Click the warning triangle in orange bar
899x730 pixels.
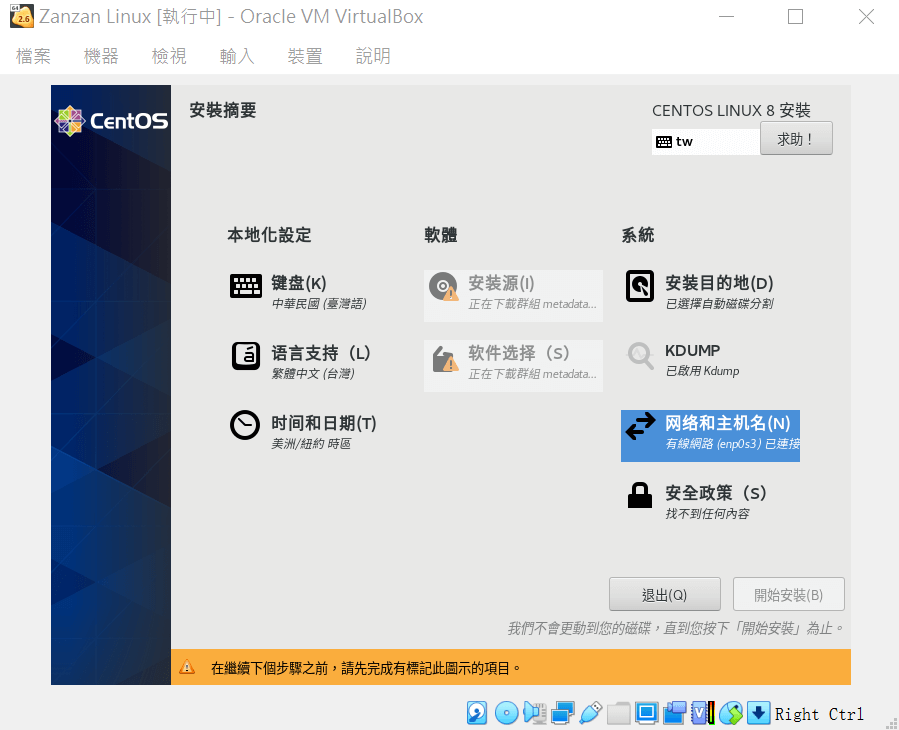[x=187, y=667]
